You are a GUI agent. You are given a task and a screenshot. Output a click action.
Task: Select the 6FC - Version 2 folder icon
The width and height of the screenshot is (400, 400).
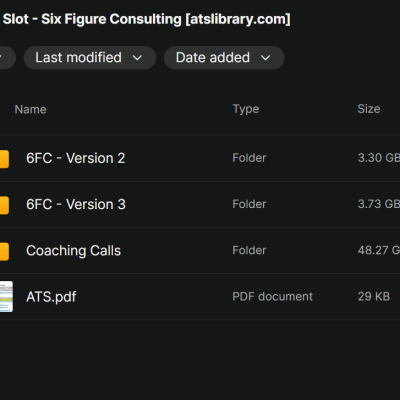point(4,159)
